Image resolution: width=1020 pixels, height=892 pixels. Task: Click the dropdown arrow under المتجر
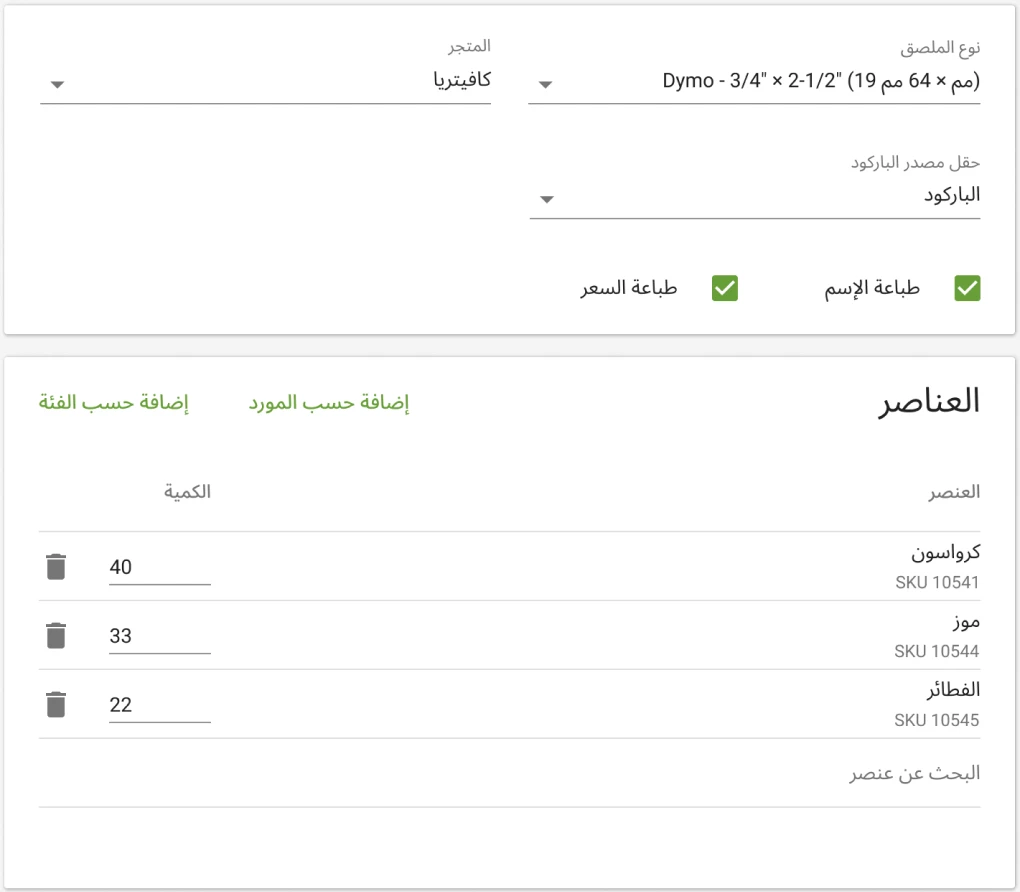pyautogui.click(x=57, y=85)
